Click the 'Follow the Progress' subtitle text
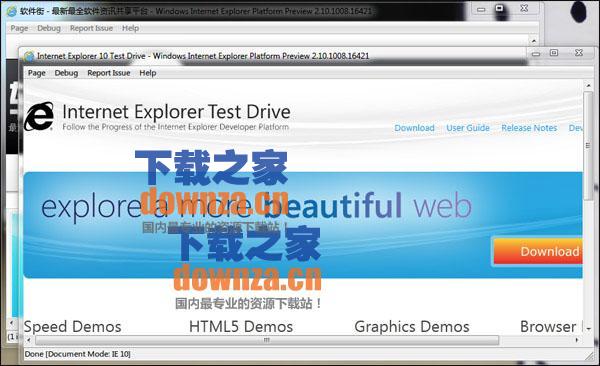Image resolution: width=600 pixels, height=366 pixels. [176, 127]
